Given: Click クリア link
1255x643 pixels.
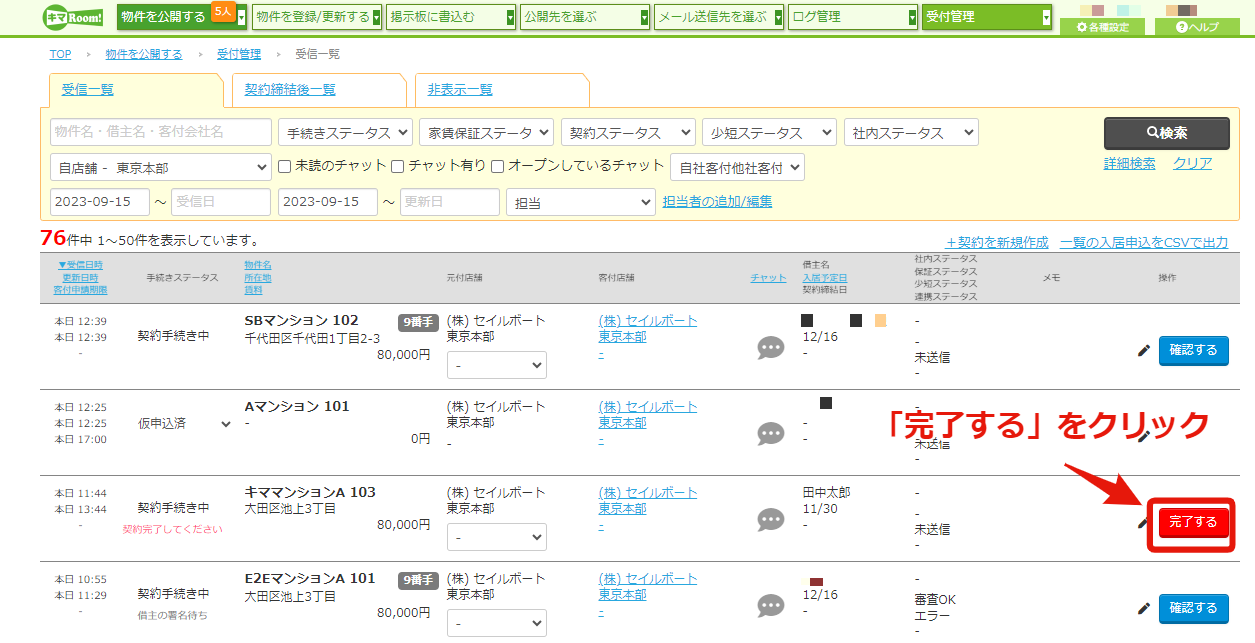Looking at the screenshot, I should coord(1192,164).
